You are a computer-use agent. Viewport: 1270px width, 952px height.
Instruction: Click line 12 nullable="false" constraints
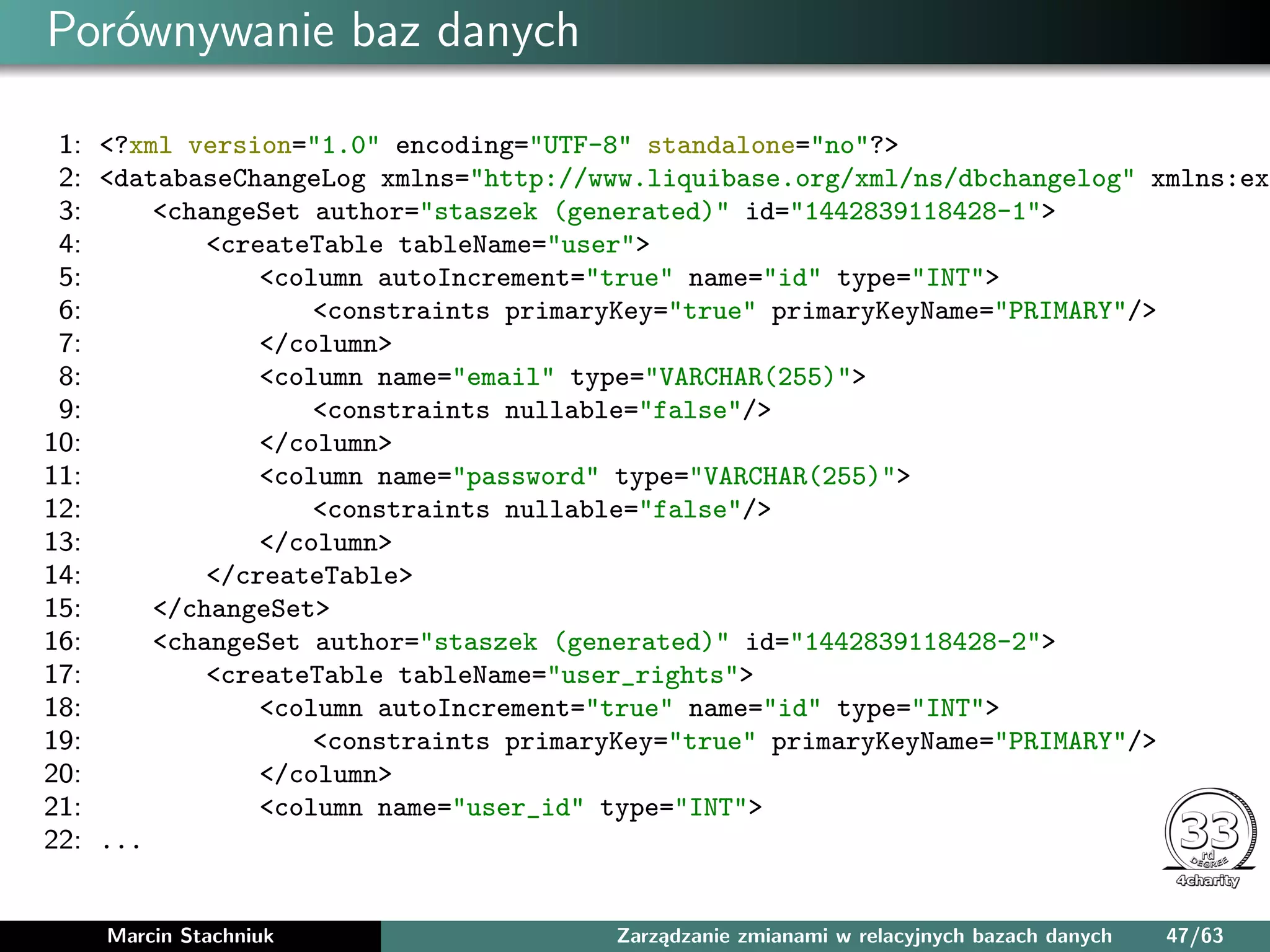tap(542, 509)
